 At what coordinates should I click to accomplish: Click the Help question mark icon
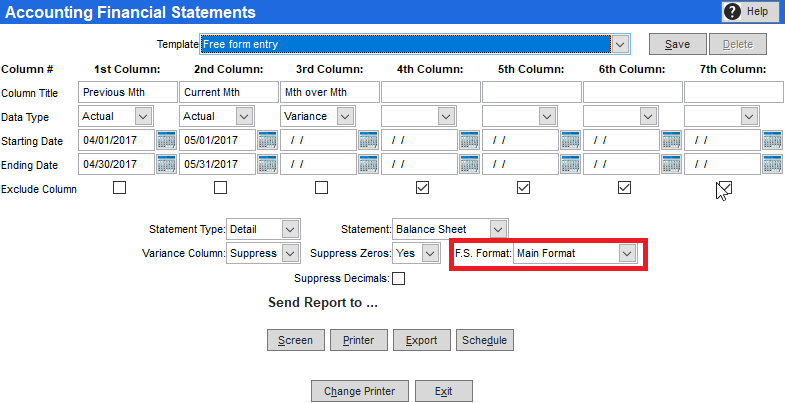[732, 11]
